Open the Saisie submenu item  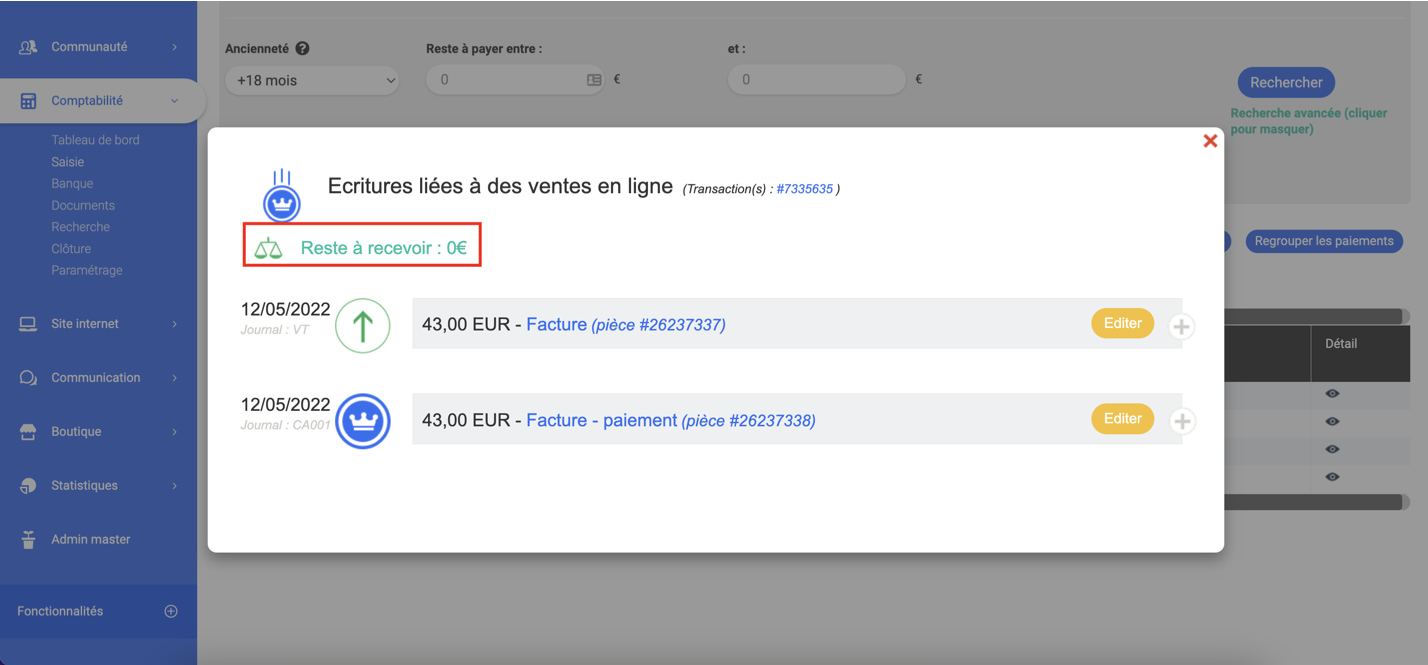click(x=68, y=162)
